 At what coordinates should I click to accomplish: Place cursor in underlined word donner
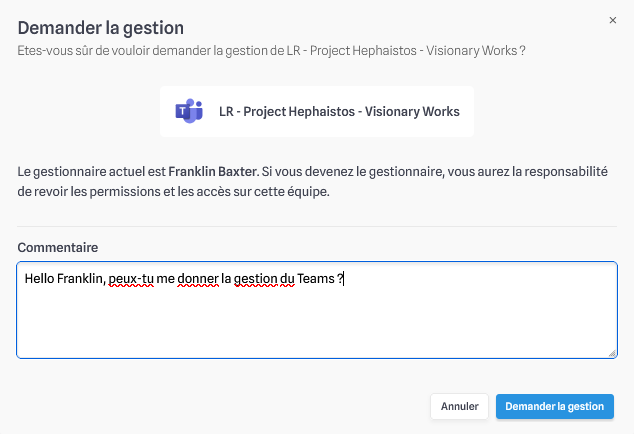tap(198, 279)
